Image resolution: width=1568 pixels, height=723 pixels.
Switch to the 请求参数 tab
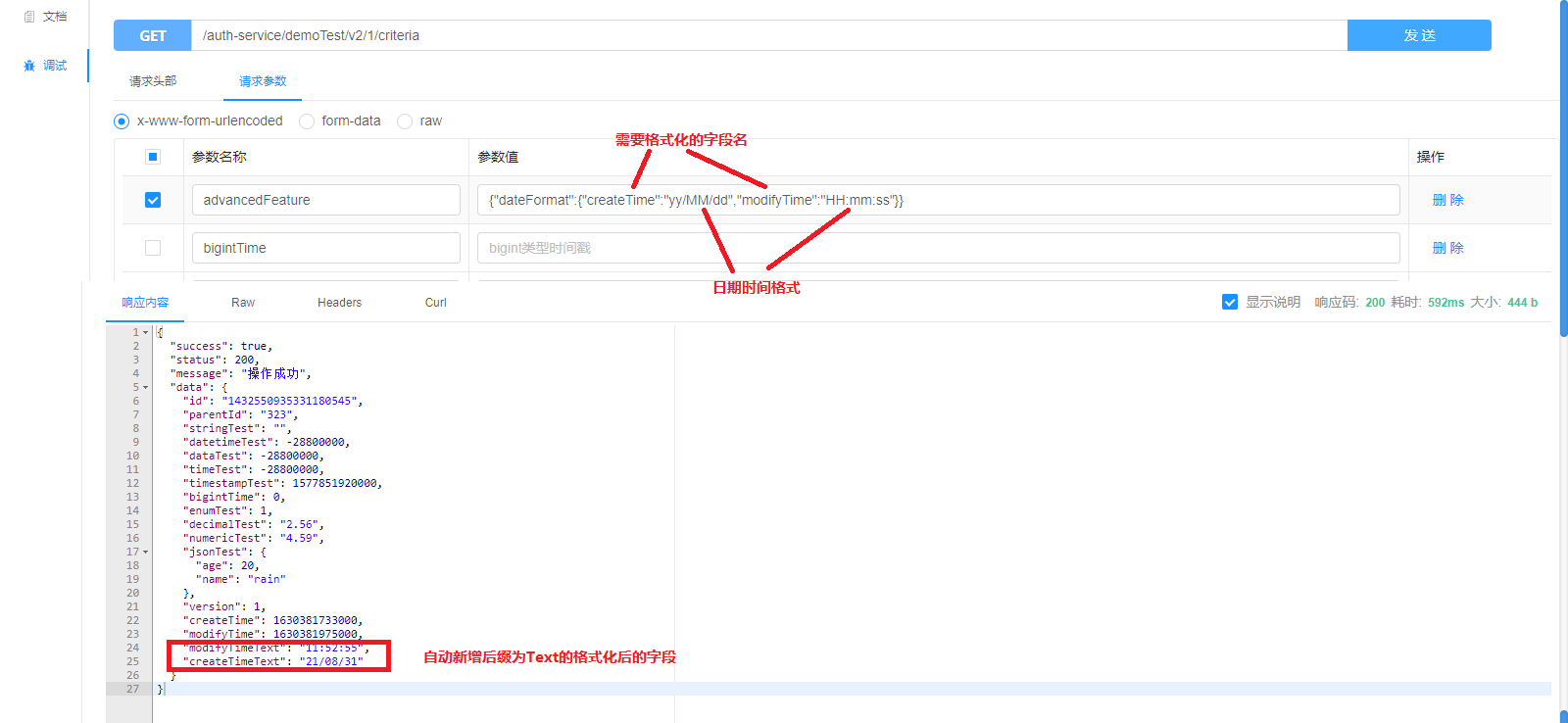(263, 81)
